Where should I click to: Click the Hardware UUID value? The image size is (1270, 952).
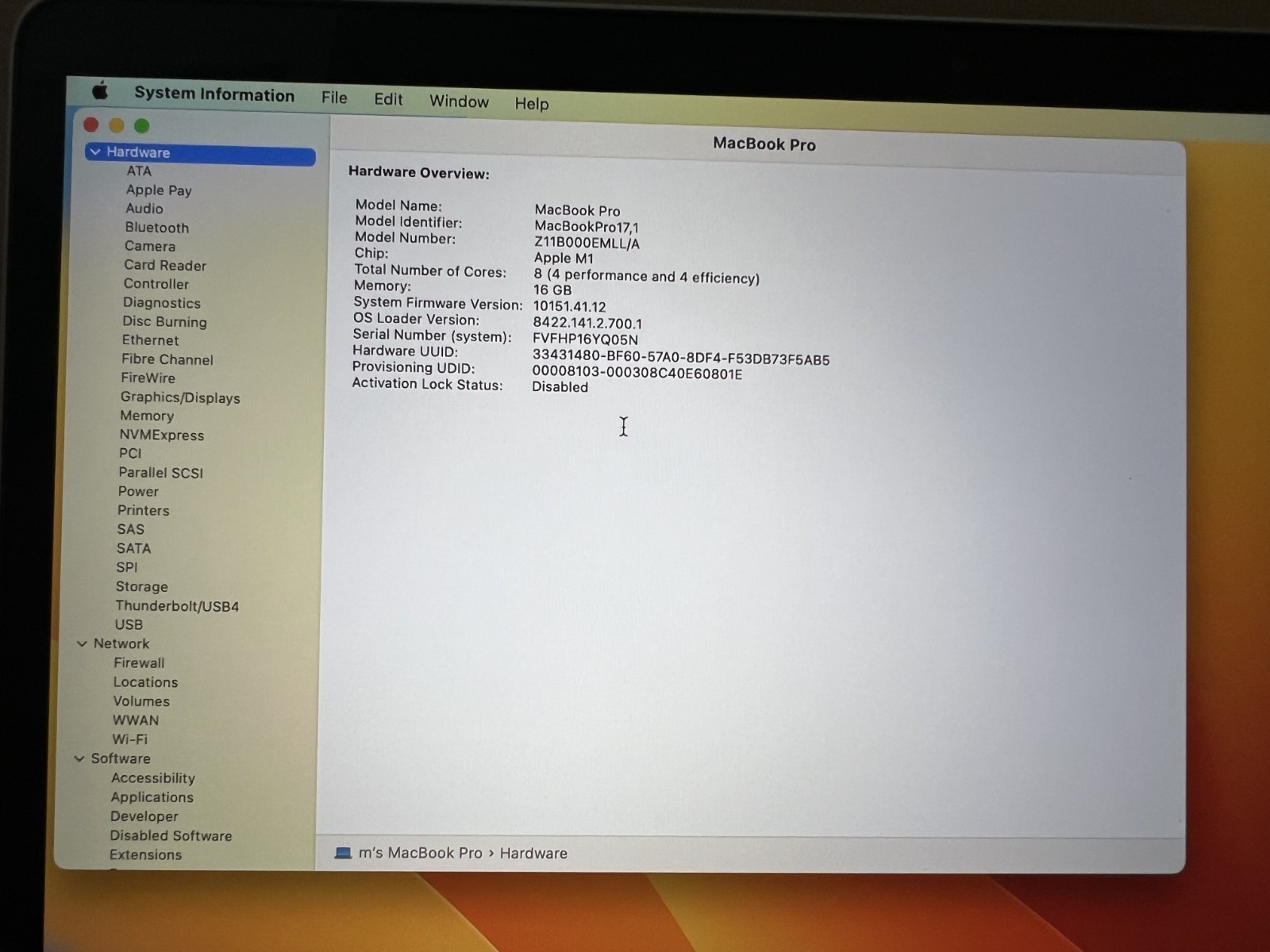(681, 358)
